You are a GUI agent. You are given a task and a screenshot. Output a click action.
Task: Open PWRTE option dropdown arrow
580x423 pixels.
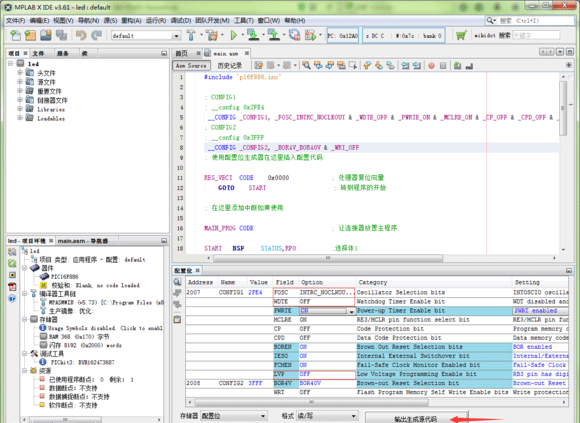tap(351, 311)
